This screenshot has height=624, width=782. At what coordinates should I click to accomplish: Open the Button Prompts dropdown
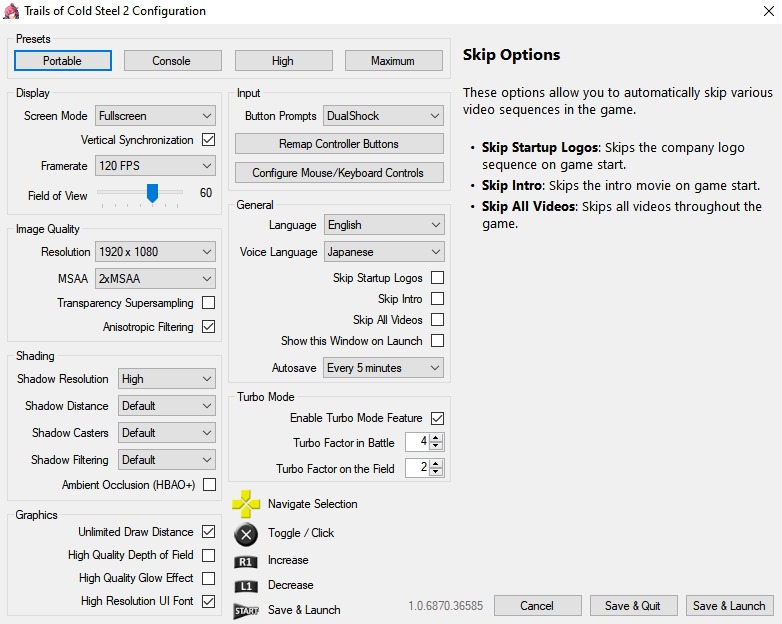coord(383,116)
